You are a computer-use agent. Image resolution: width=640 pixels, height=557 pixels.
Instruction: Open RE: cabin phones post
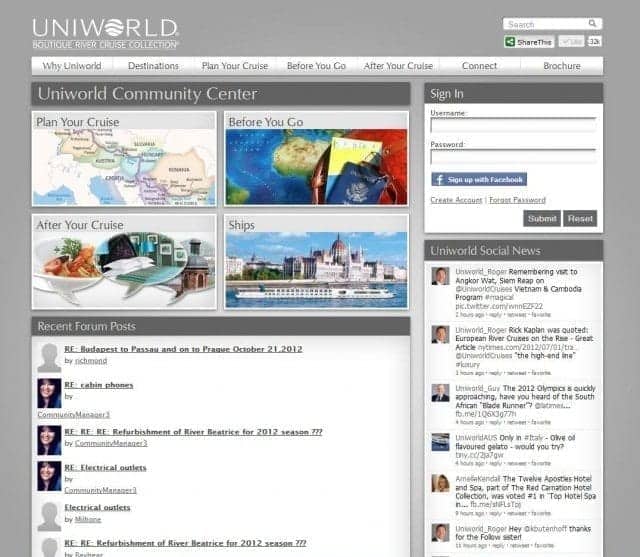pyautogui.click(x=99, y=385)
